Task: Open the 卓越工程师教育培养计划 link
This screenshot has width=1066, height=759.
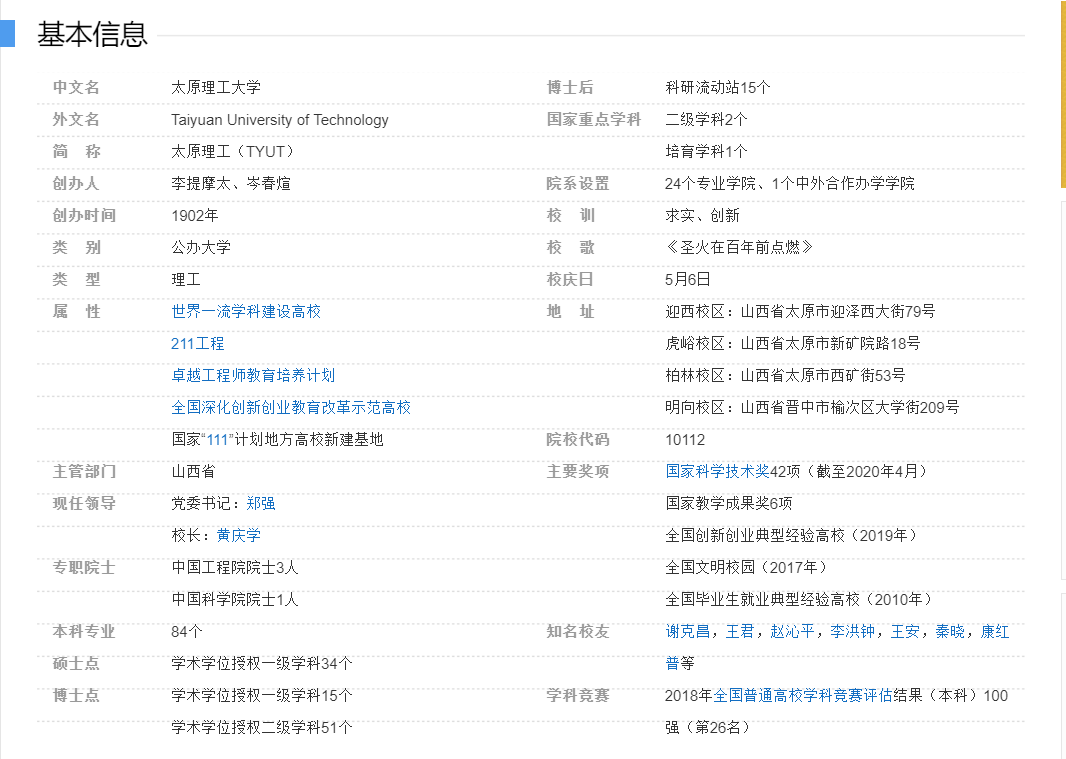Action: point(253,375)
